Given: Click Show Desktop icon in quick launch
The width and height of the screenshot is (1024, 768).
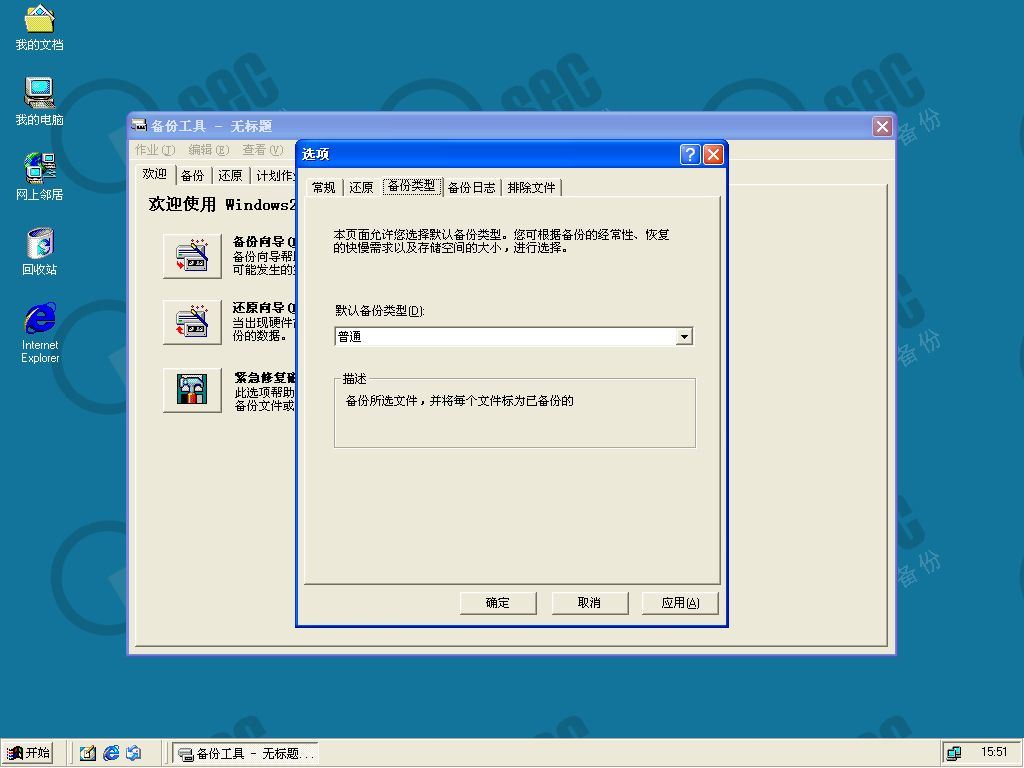Looking at the screenshot, I should 88,753.
